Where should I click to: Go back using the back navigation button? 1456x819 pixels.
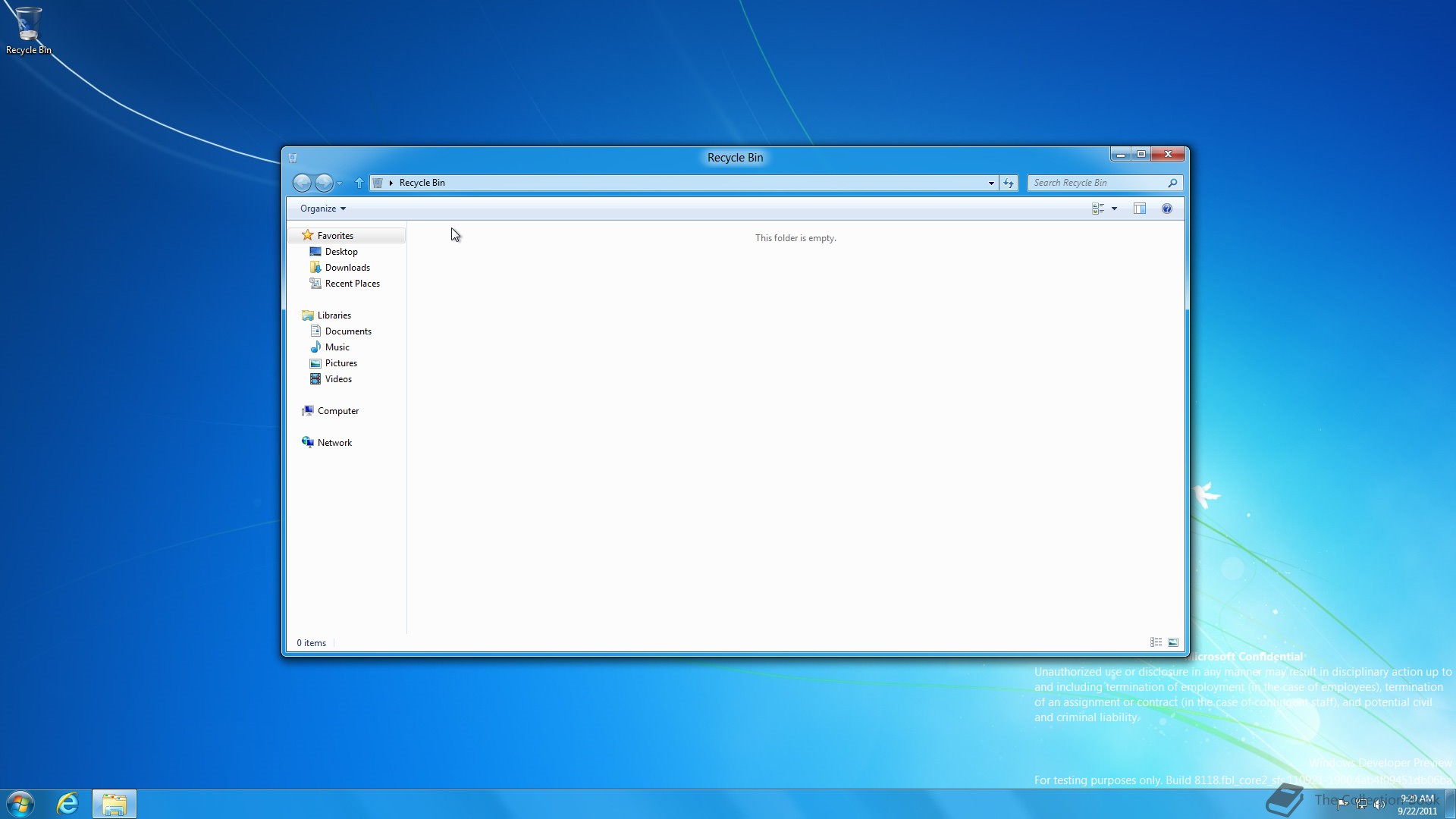coord(303,183)
